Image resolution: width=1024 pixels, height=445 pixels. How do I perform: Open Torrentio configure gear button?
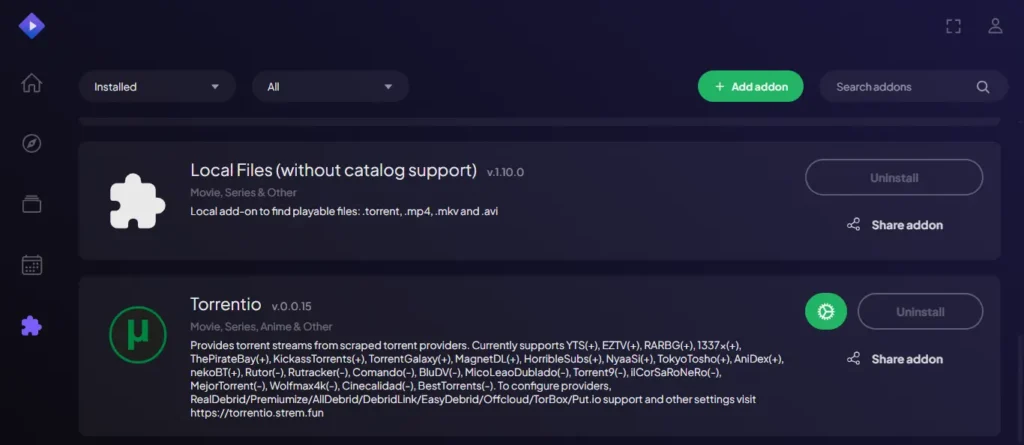pos(826,312)
